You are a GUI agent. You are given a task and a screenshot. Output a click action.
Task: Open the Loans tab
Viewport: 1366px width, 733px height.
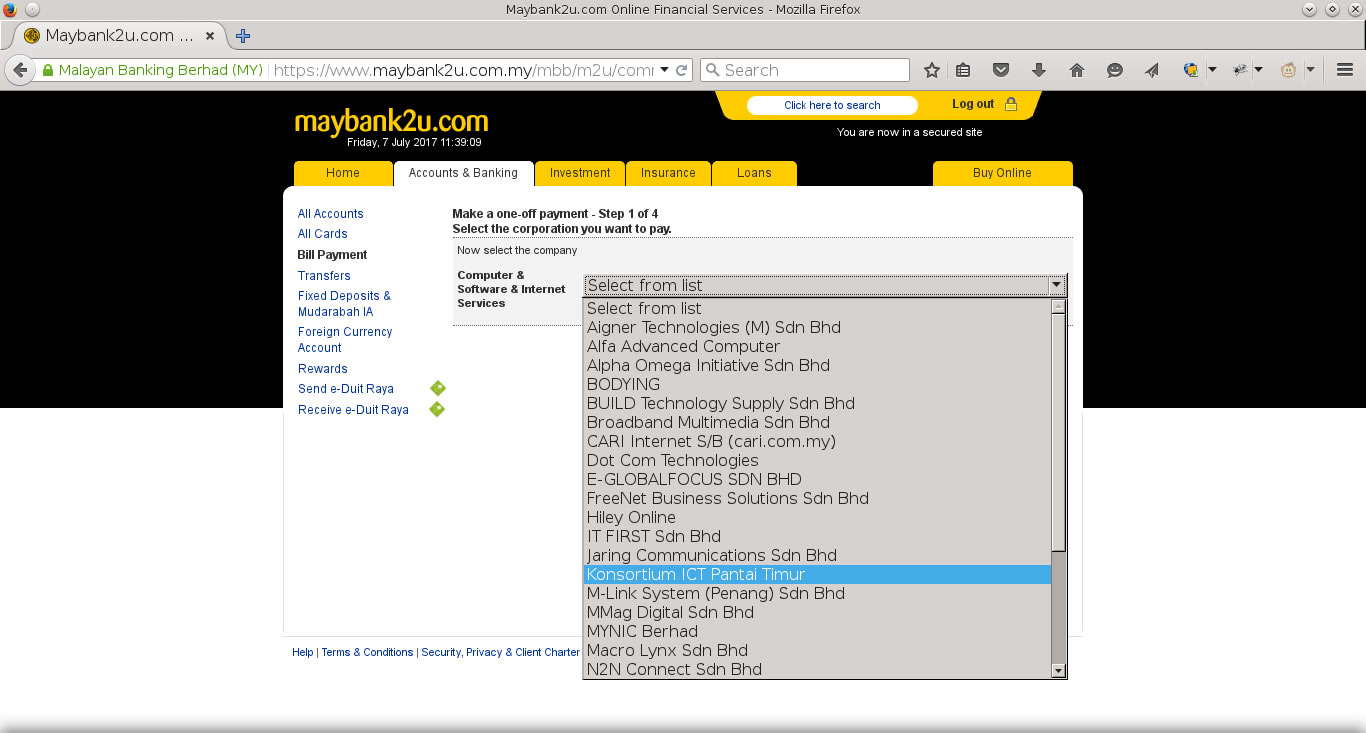(x=754, y=173)
